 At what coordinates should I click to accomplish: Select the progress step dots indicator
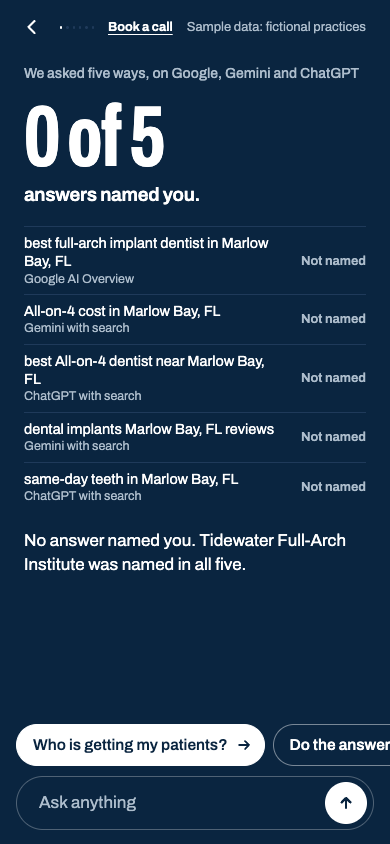(76, 27)
